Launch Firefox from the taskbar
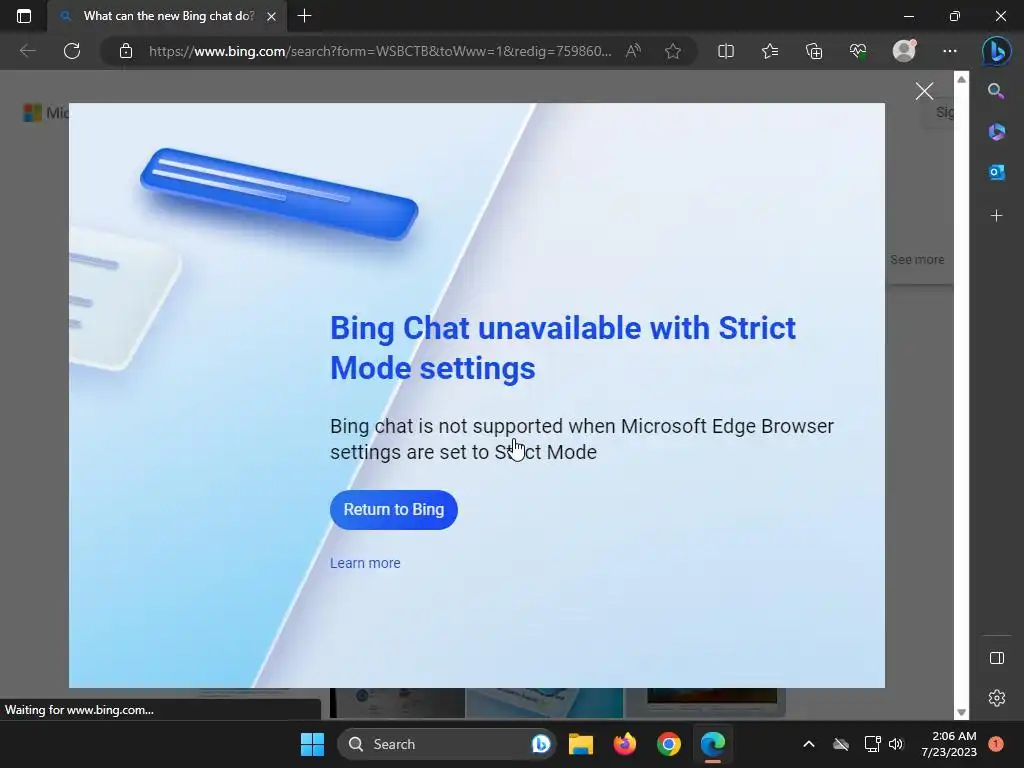The height and width of the screenshot is (768, 1024). pos(625,744)
